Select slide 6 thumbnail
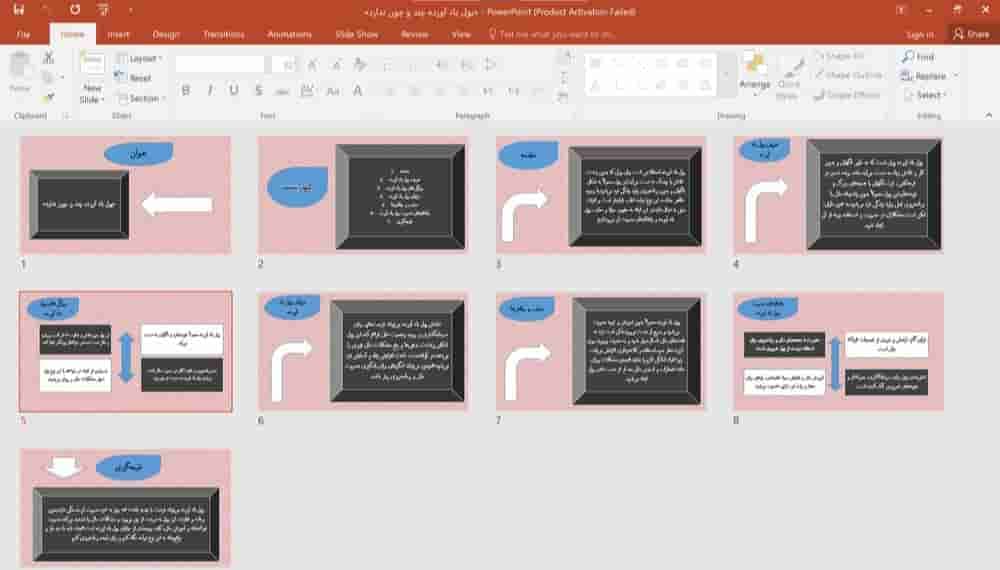The width and height of the screenshot is (1000, 570). click(362, 351)
